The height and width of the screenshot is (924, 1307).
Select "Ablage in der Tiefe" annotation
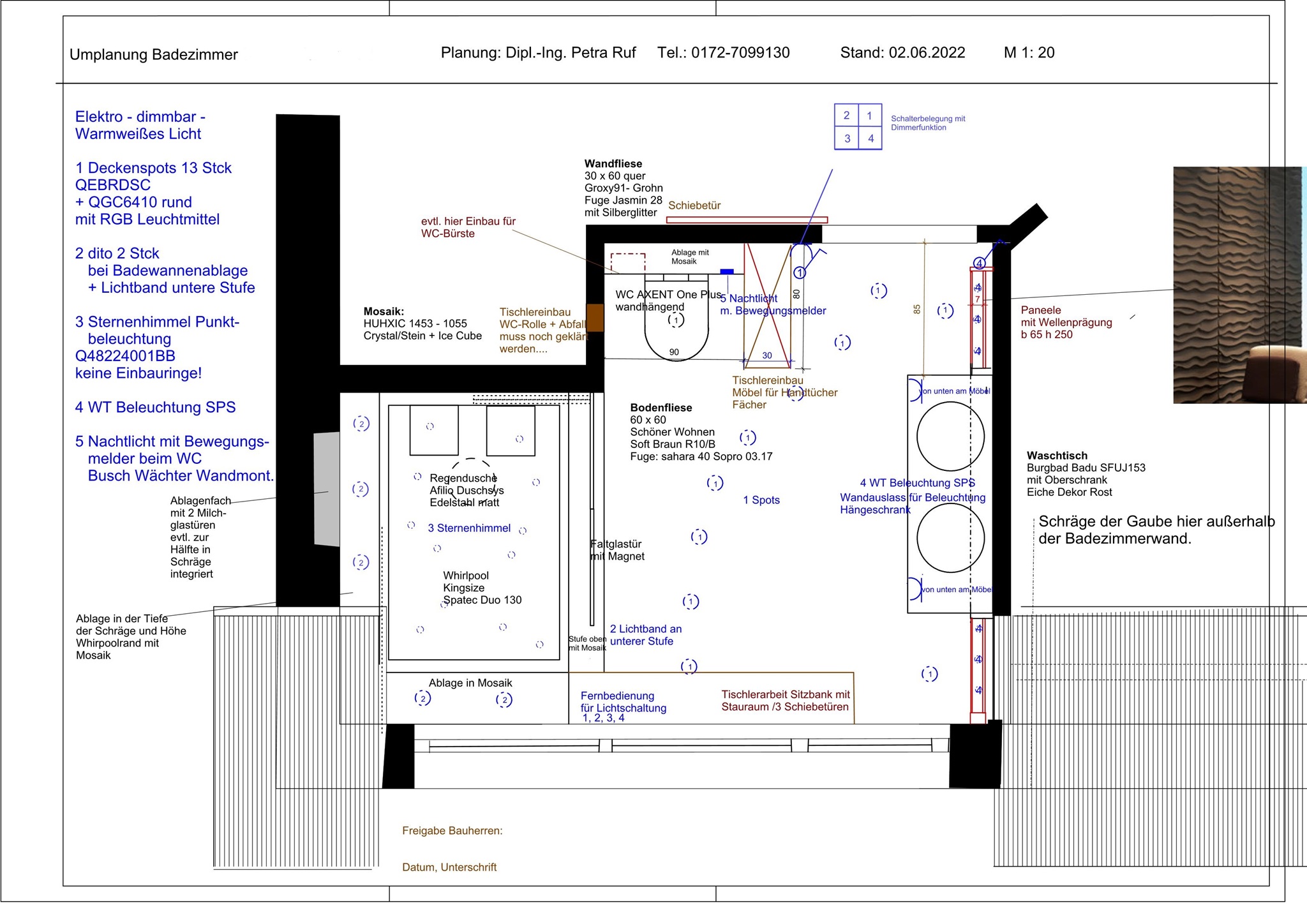[x=122, y=618]
